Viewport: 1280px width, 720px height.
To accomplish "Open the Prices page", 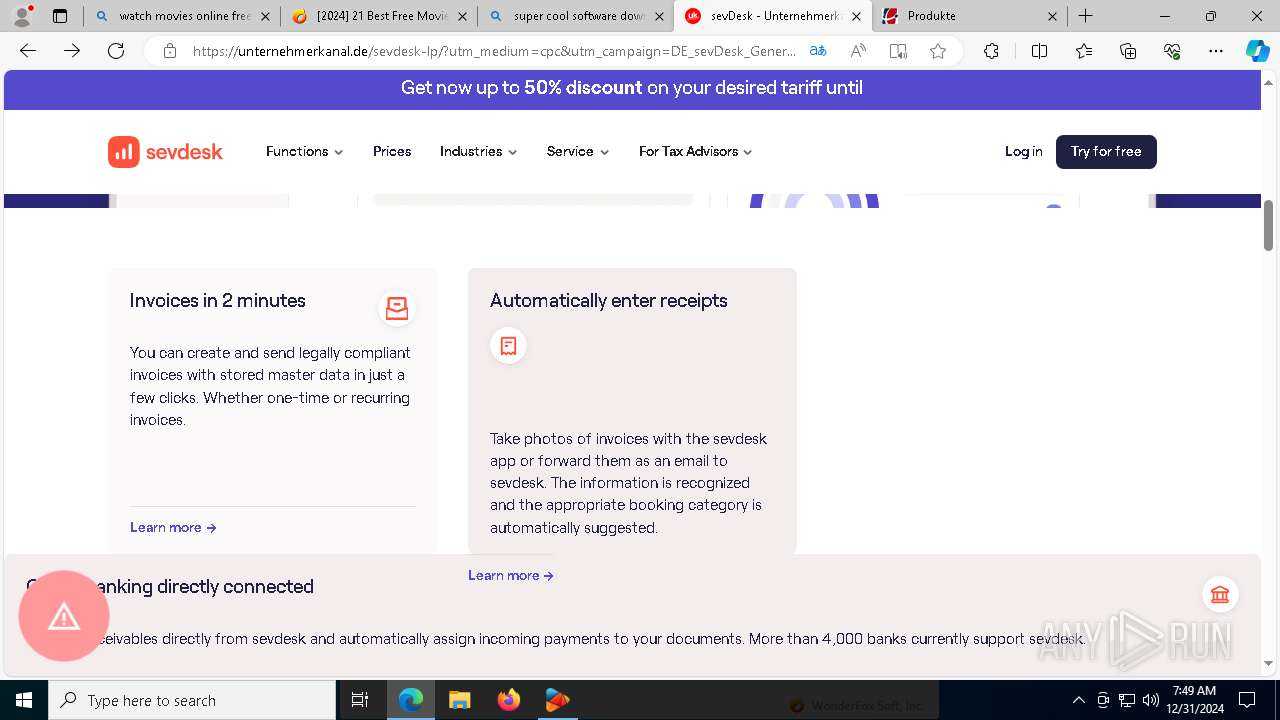I will (x=392, y=152).
